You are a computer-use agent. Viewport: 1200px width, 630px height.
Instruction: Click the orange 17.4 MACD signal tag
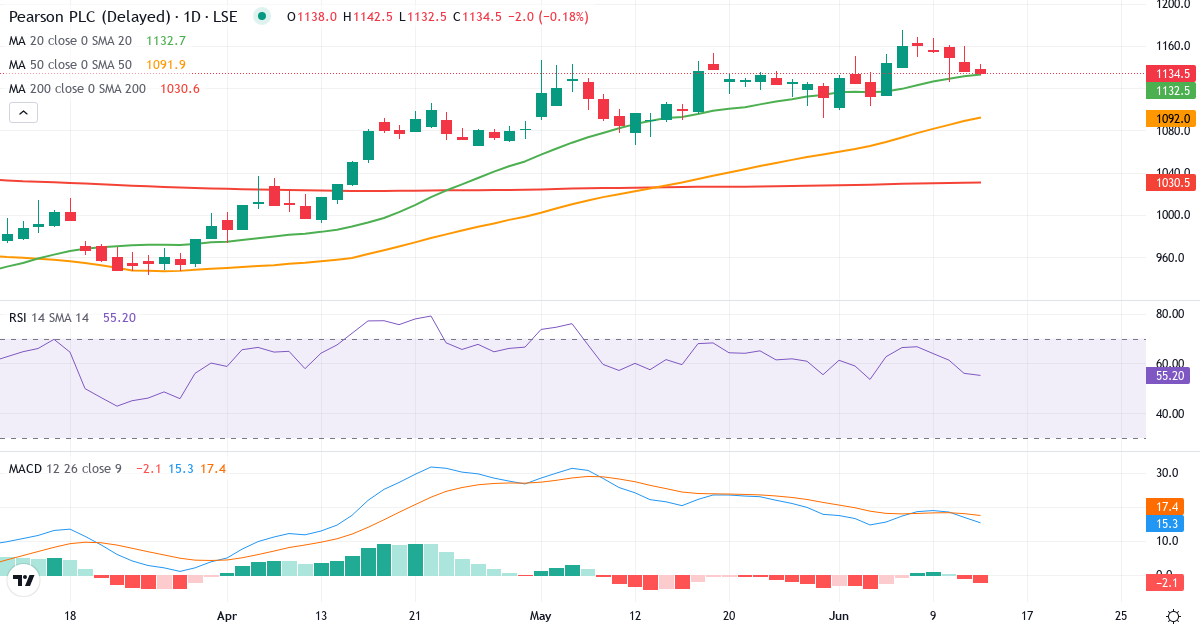(1165, 507)
